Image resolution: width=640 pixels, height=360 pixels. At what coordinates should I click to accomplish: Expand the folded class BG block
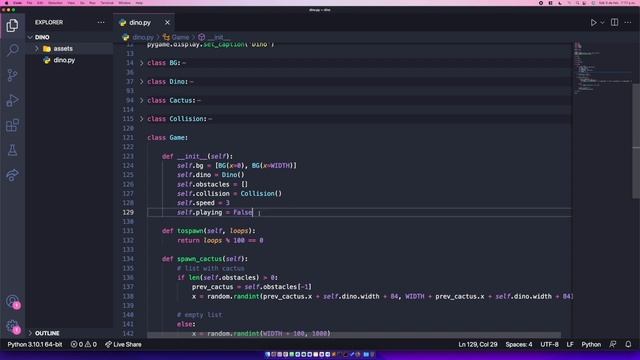coord(142,63)
